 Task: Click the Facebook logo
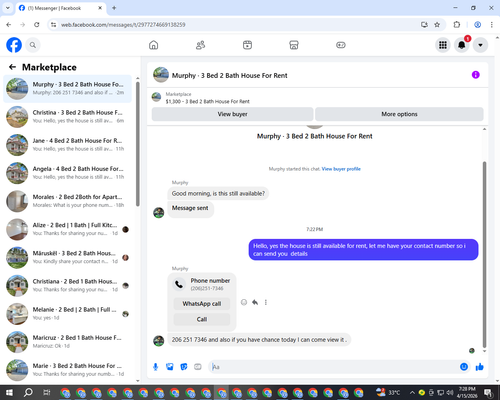click(14, 45)
